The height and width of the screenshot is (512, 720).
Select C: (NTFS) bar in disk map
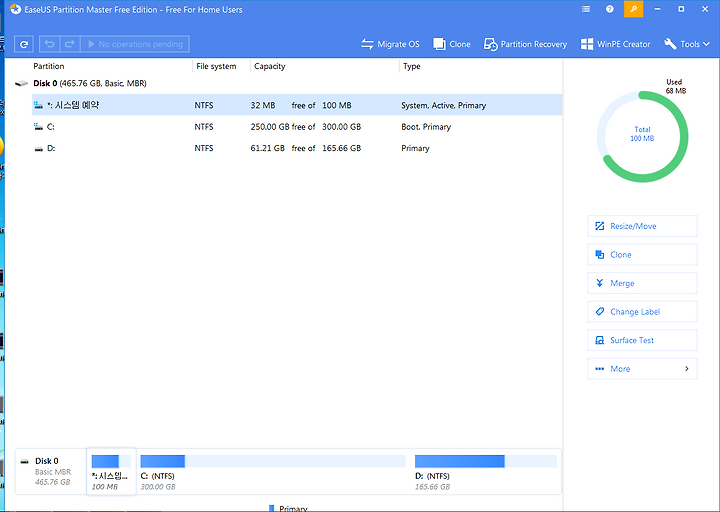(273, 461)
